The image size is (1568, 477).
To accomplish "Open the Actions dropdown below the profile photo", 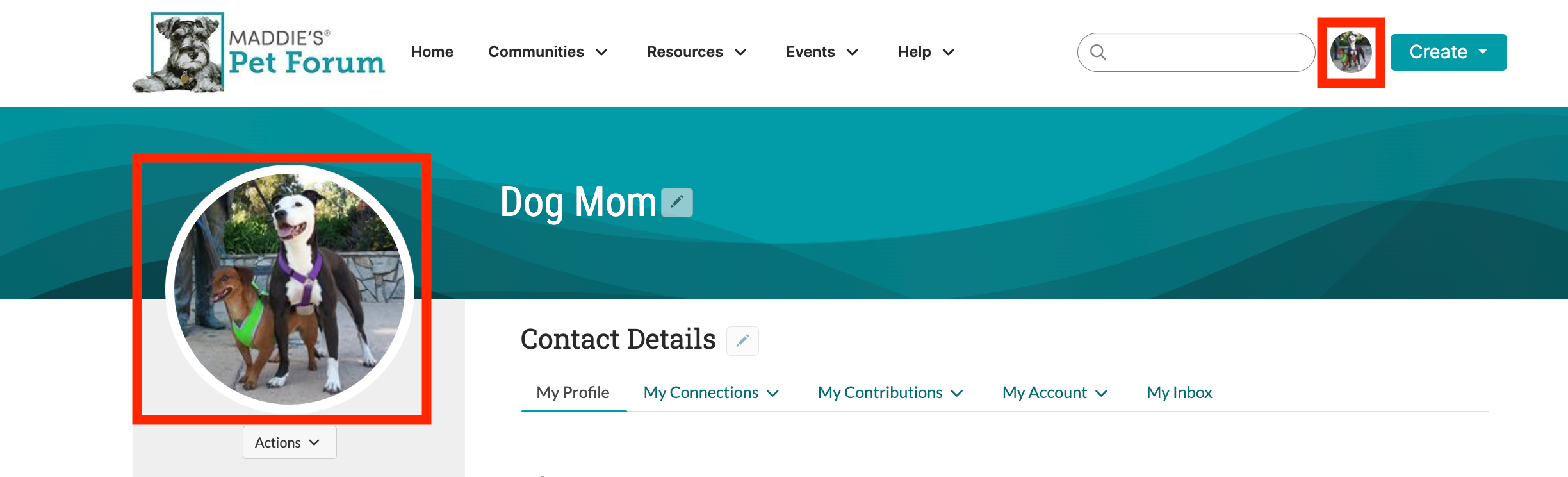I will click(x=289, y=442).
